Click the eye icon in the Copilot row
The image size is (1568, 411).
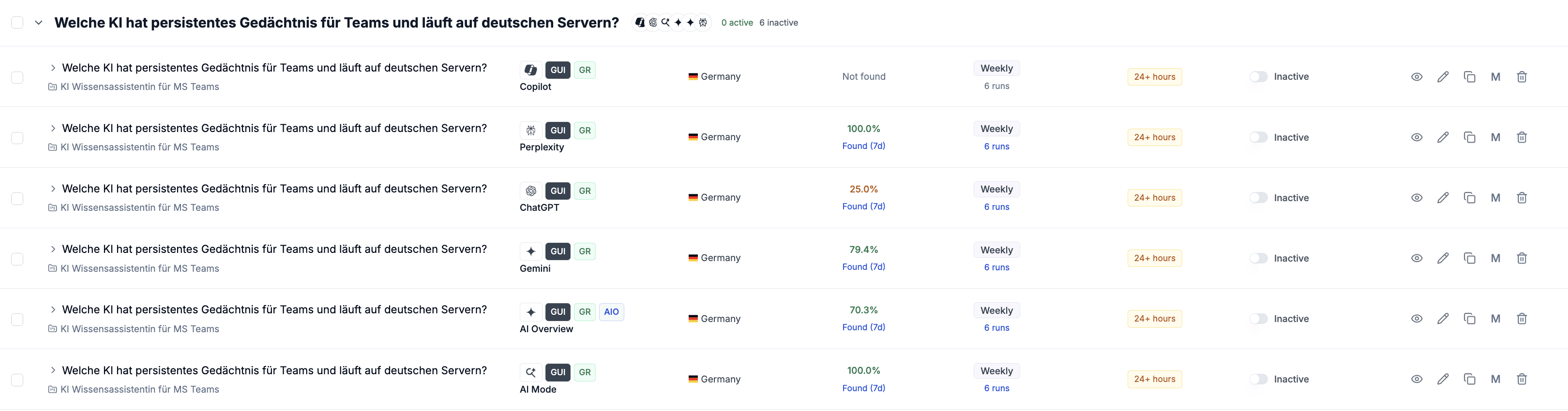[1417, 76]
